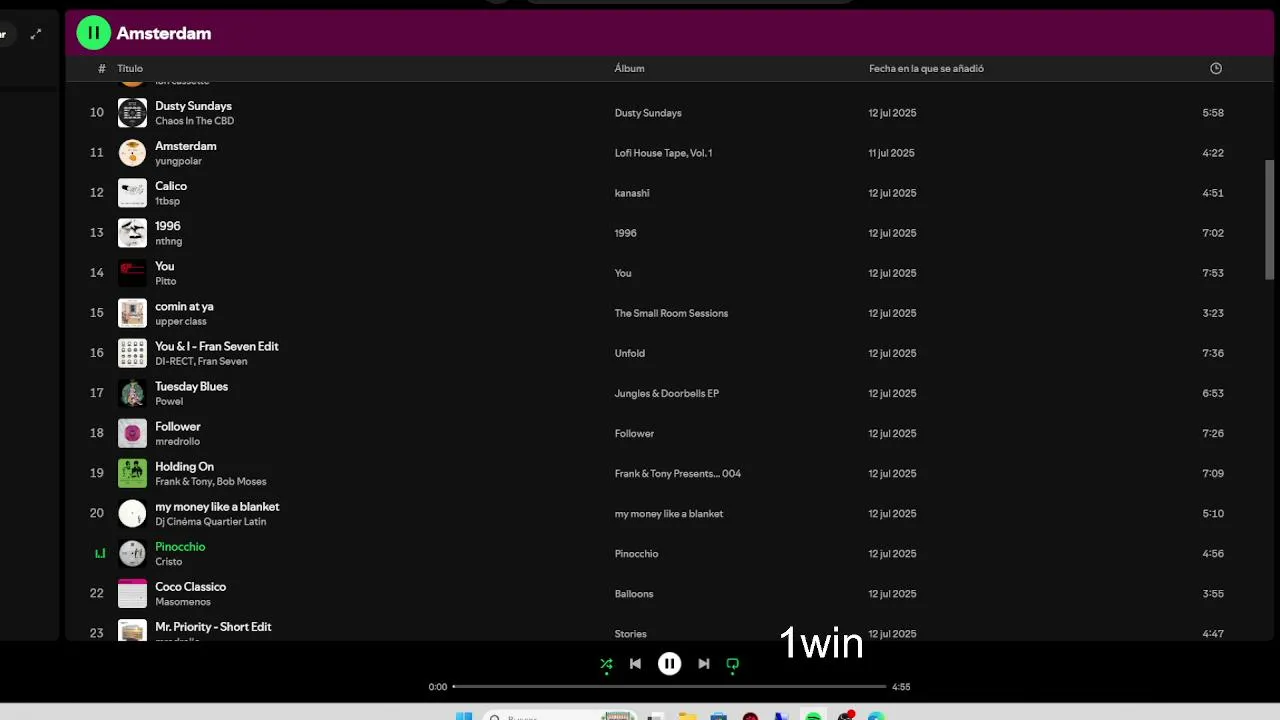Click the Tuesday Blues cover art
1280x720 pixels.
click(x=132, y=393)
